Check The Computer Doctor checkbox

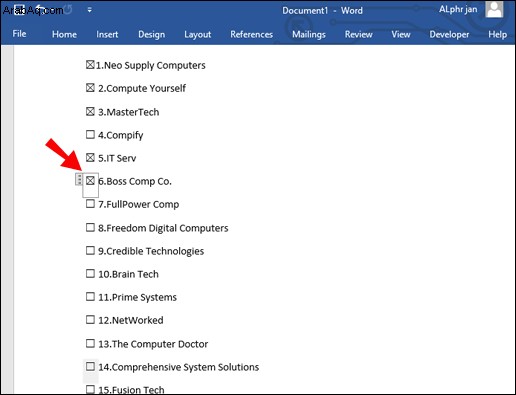point(90,343)
